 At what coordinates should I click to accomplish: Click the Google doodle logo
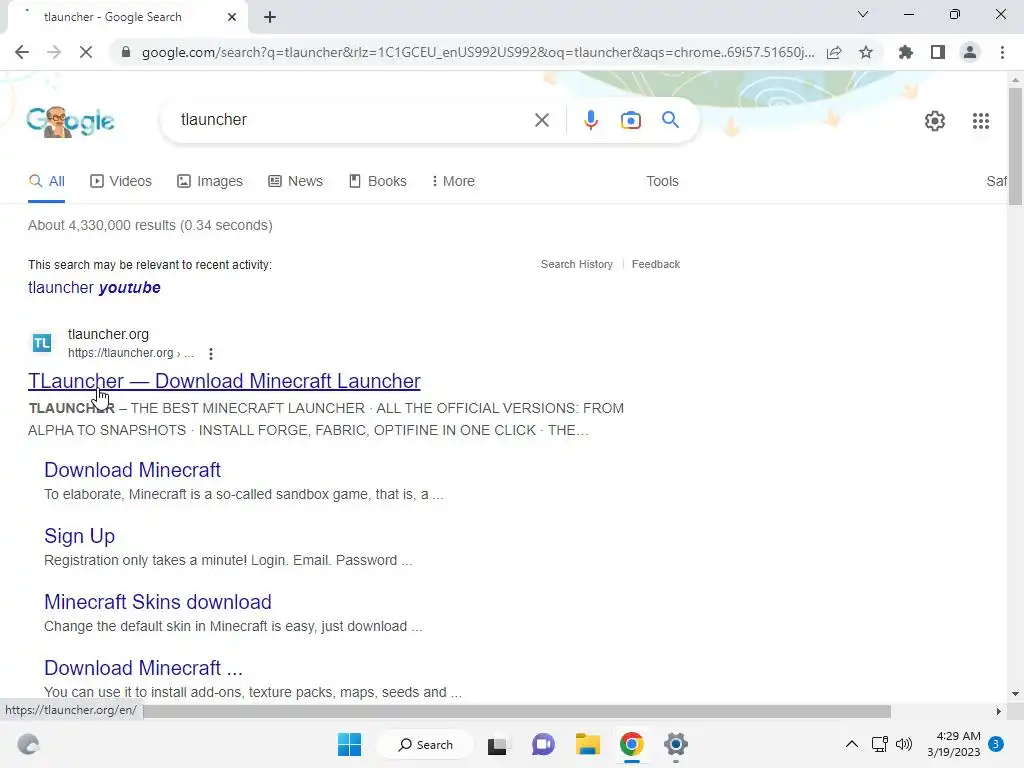(x=71, y=121)
